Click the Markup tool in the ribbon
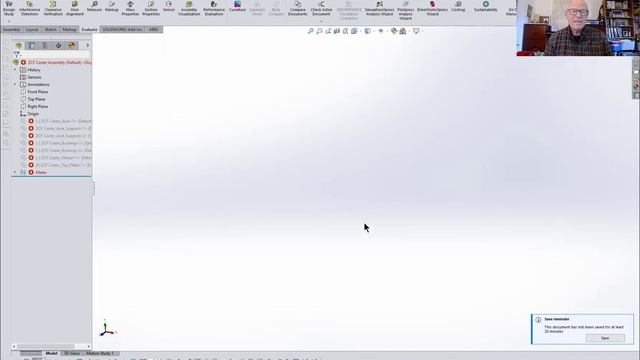The image size is (640, 360). coord(111,7)
